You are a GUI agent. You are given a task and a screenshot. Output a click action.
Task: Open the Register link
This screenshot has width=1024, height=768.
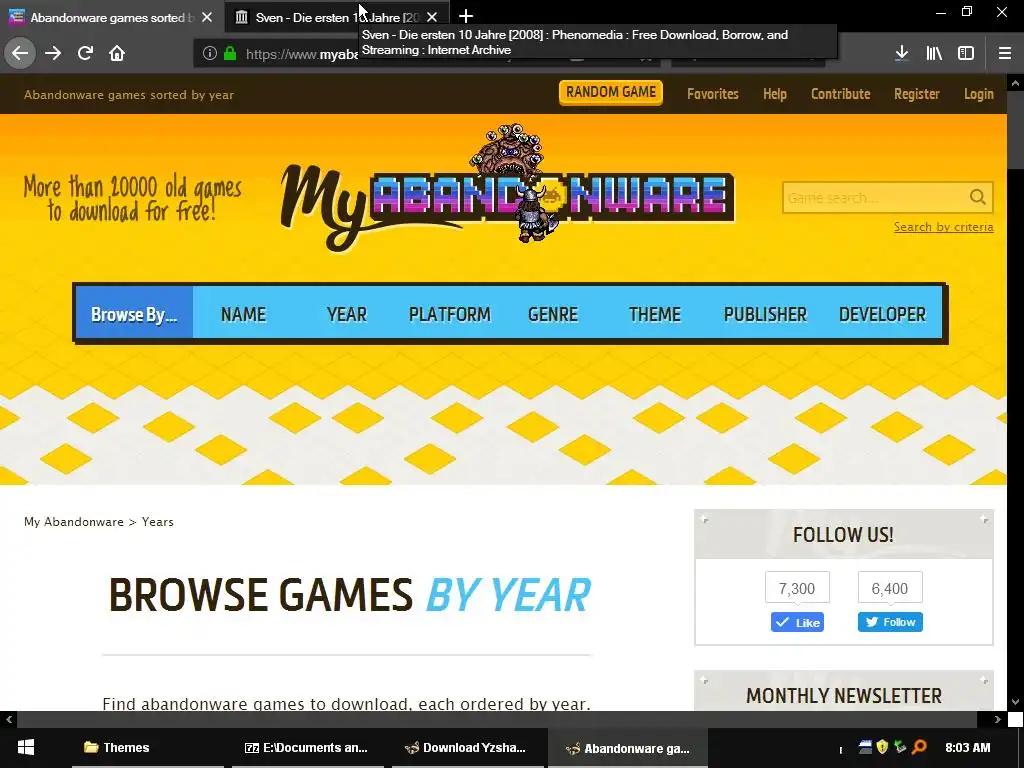917,94
